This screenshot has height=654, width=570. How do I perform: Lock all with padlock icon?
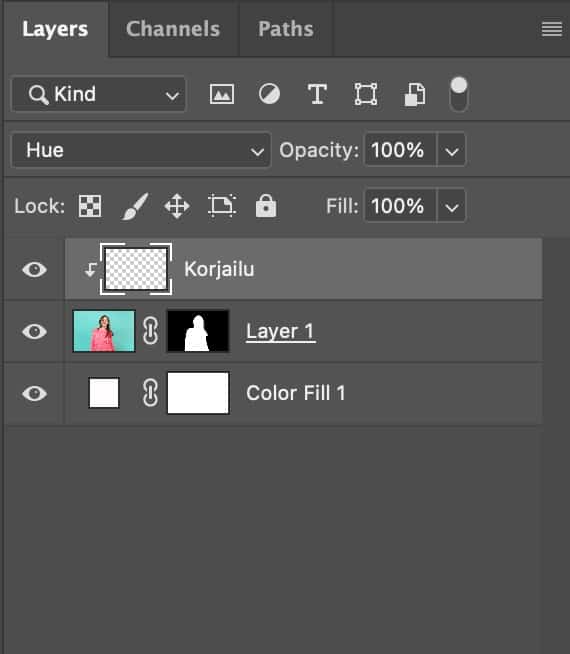(x=266, y=206)
